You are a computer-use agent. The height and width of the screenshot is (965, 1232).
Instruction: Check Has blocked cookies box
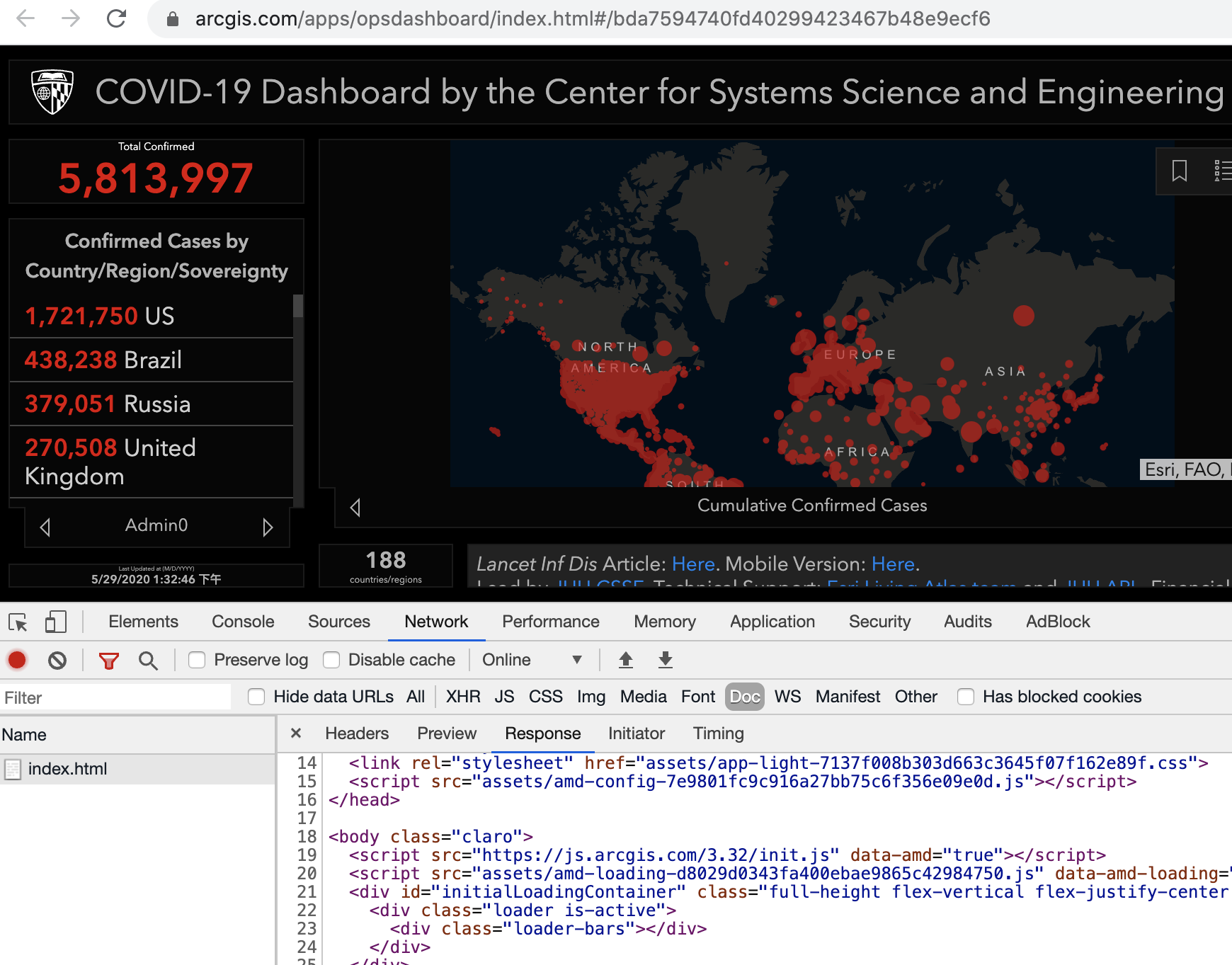point(966,697)
